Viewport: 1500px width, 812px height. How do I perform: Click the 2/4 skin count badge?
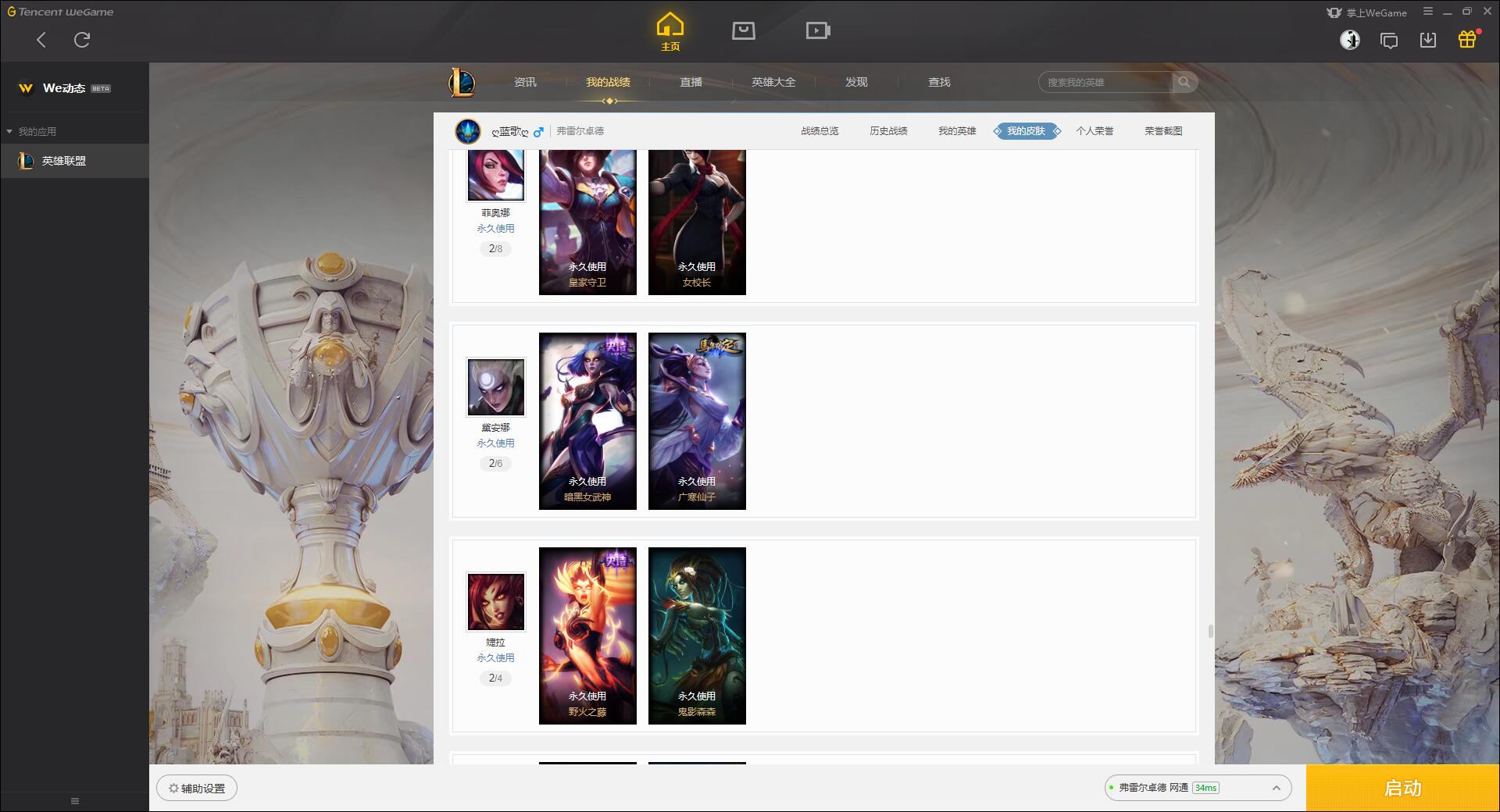coord(496,678)
